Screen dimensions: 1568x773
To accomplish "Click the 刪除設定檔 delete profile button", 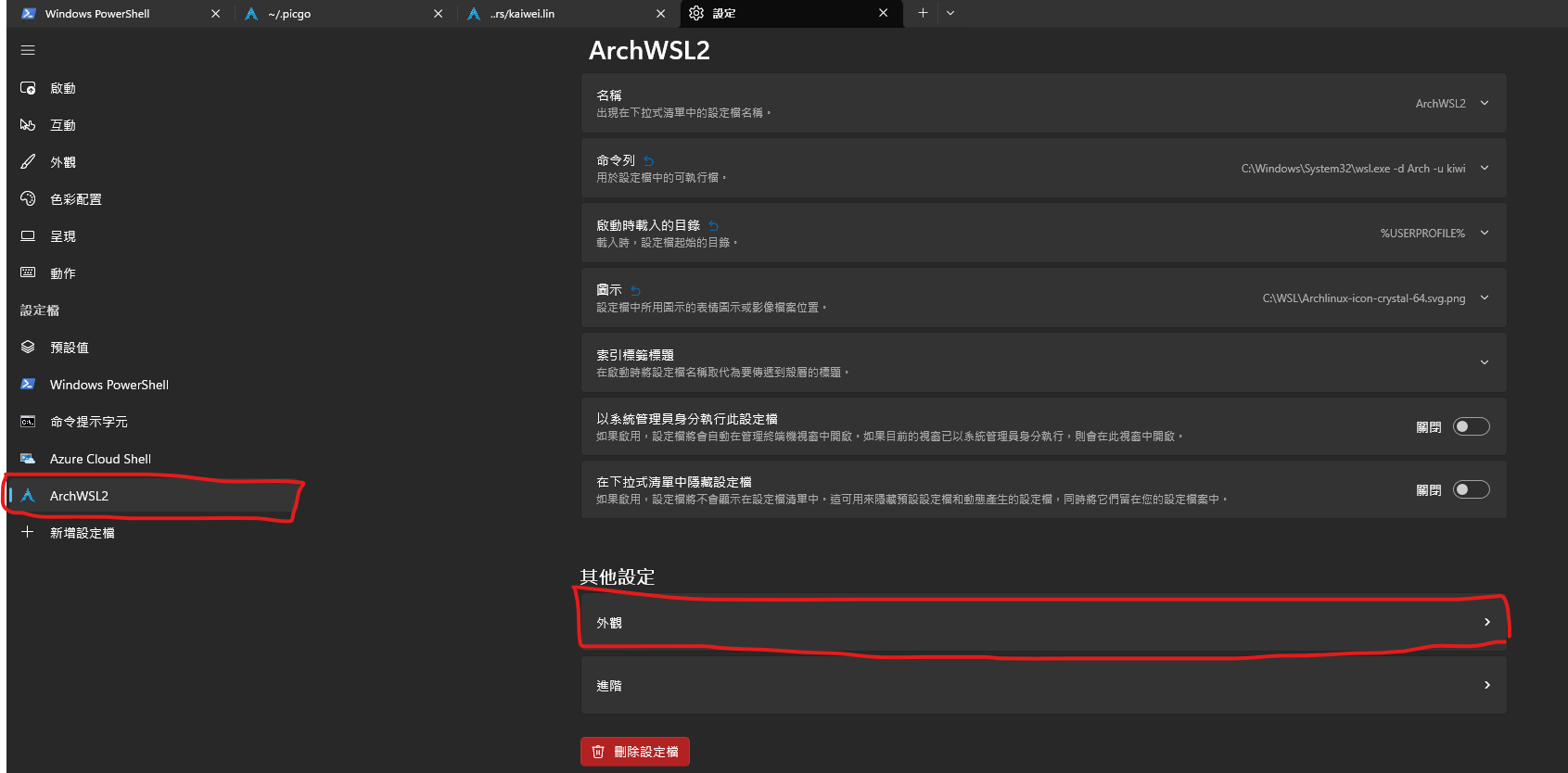I will tap(635, 752).
